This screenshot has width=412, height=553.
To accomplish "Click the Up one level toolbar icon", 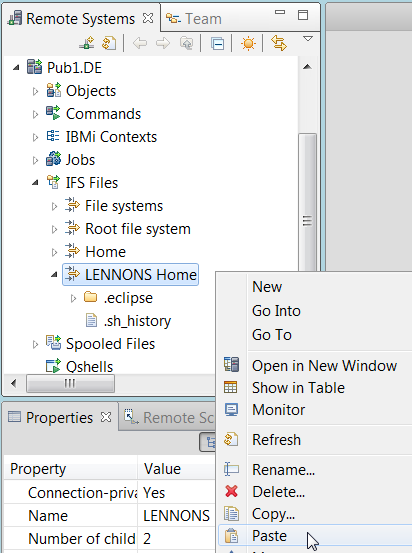I will click(x=187, y=43).
